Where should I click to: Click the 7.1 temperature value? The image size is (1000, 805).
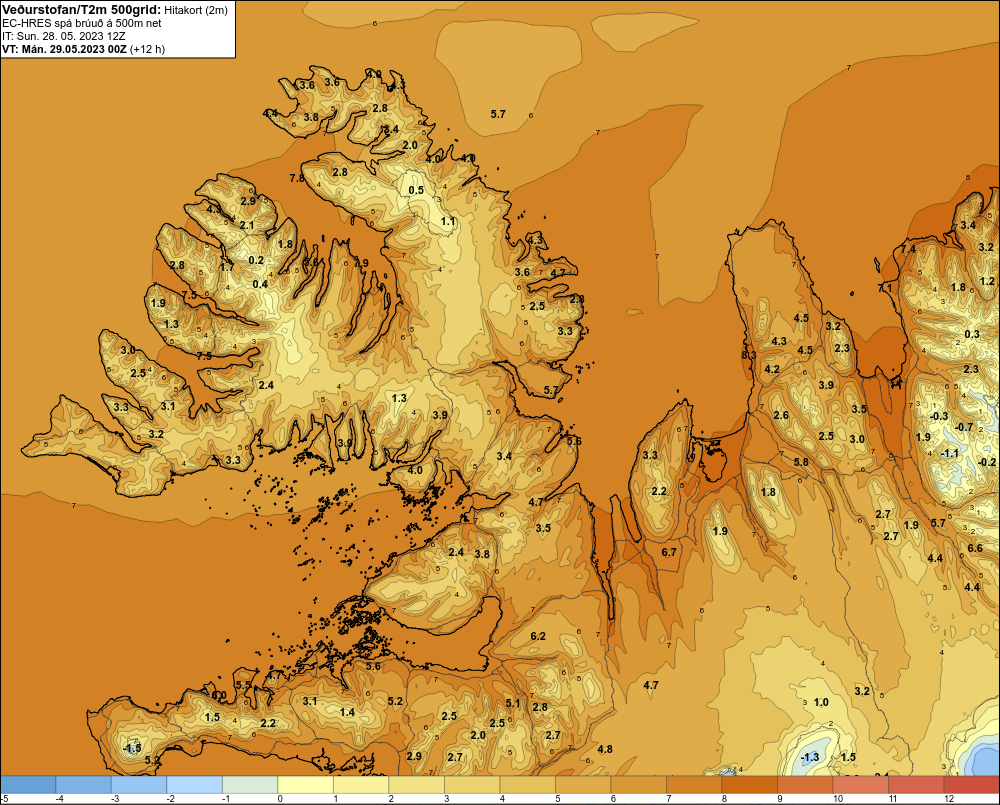885,288
